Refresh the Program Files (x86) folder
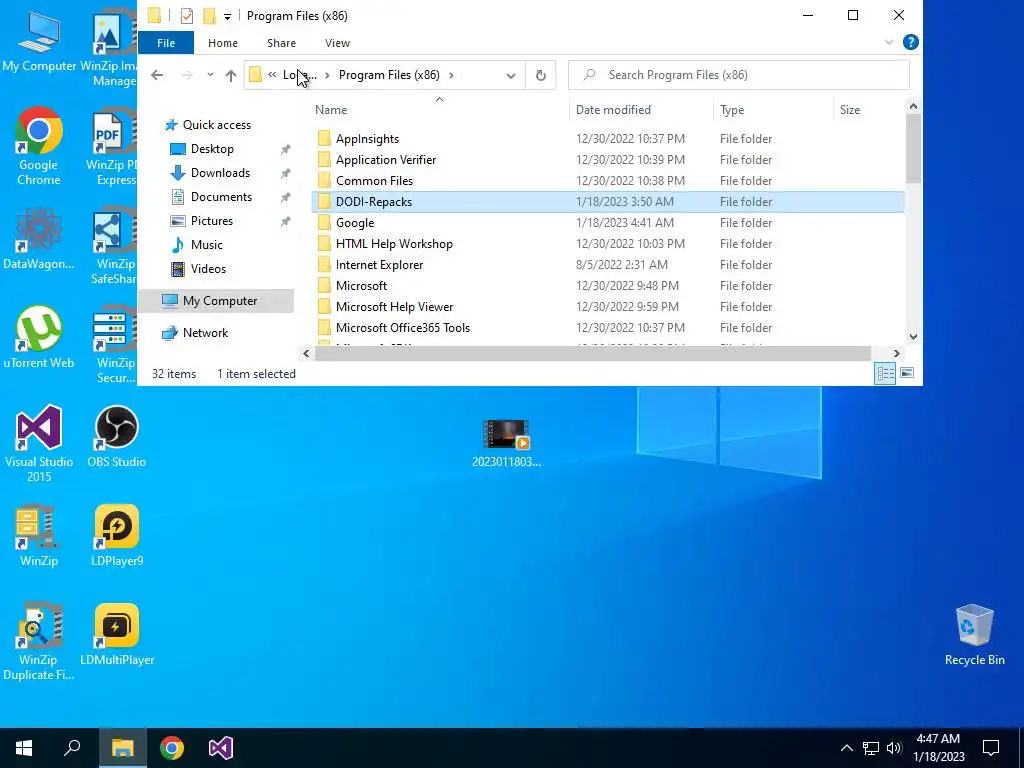Screen dimensions: 1024x768 (541, 75)
